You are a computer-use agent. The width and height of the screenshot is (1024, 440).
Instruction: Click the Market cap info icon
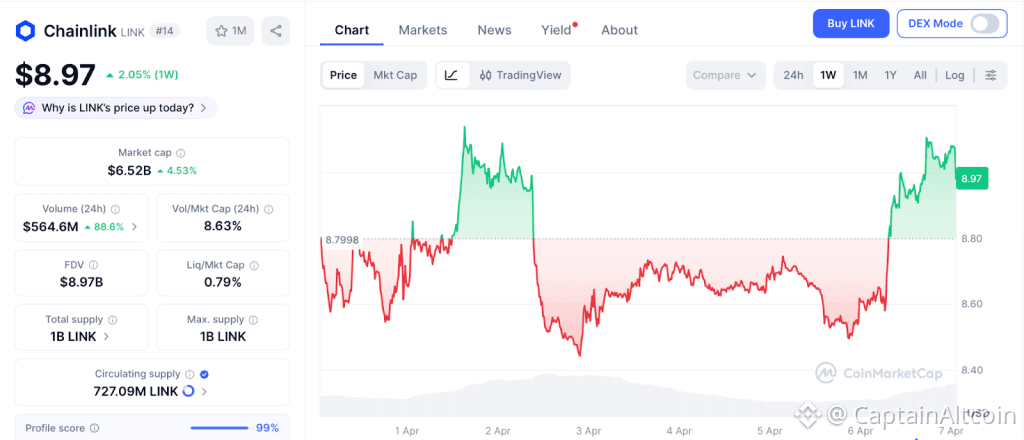[180, 153]
